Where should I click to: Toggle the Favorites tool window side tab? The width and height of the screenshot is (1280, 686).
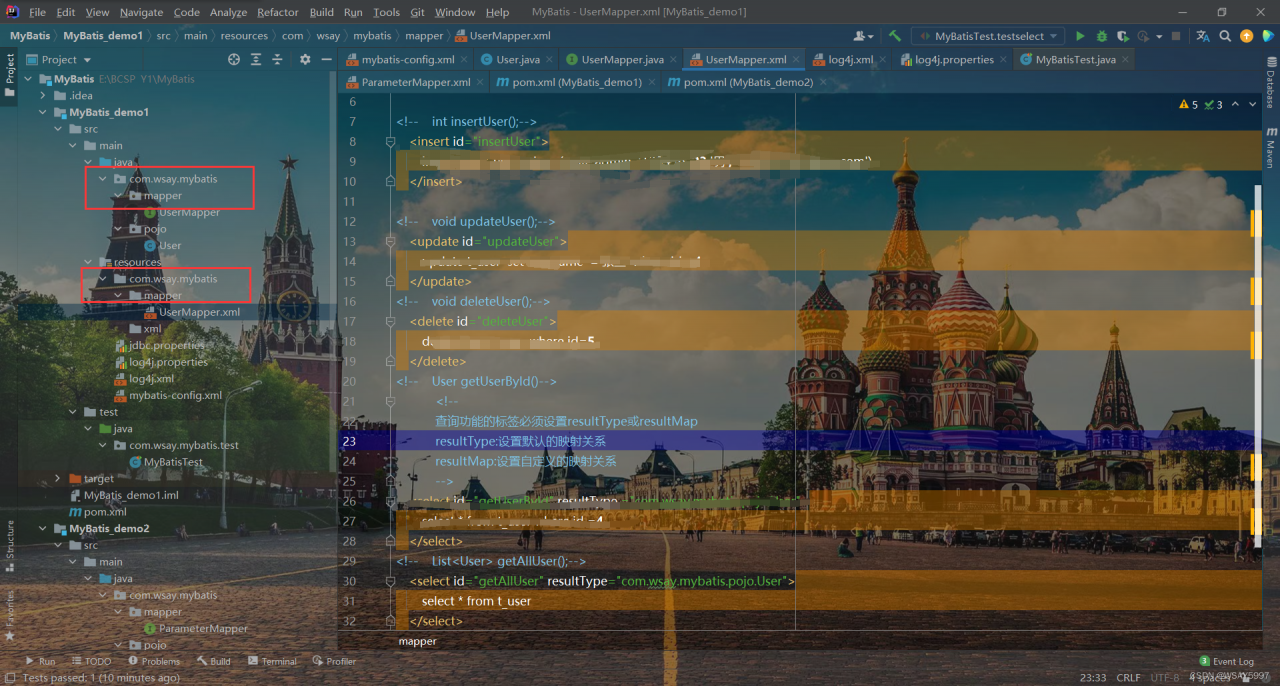pyautogui.click(x=10, y=614)
